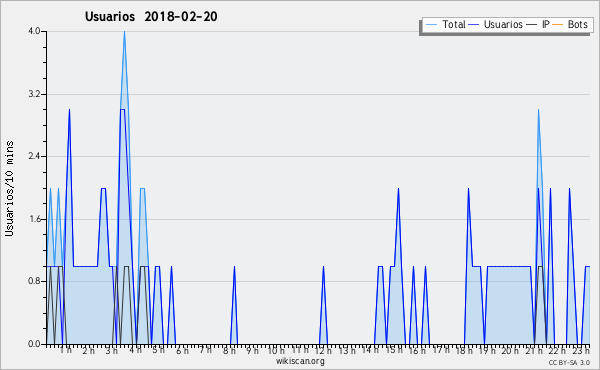Click the 4.0 peak near 3 h
Image resolution: width=600 pixels, height=370 pixels.
[x=124, y=32]
